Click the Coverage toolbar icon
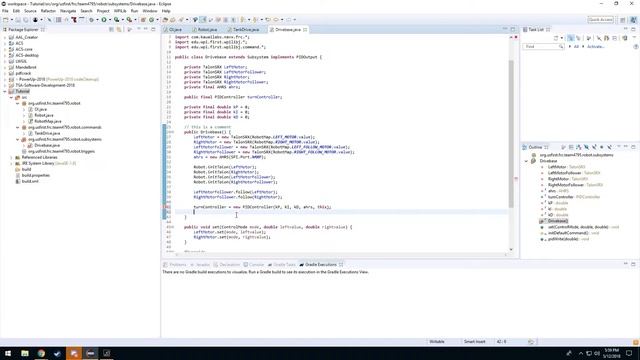 tap(117, 20)
